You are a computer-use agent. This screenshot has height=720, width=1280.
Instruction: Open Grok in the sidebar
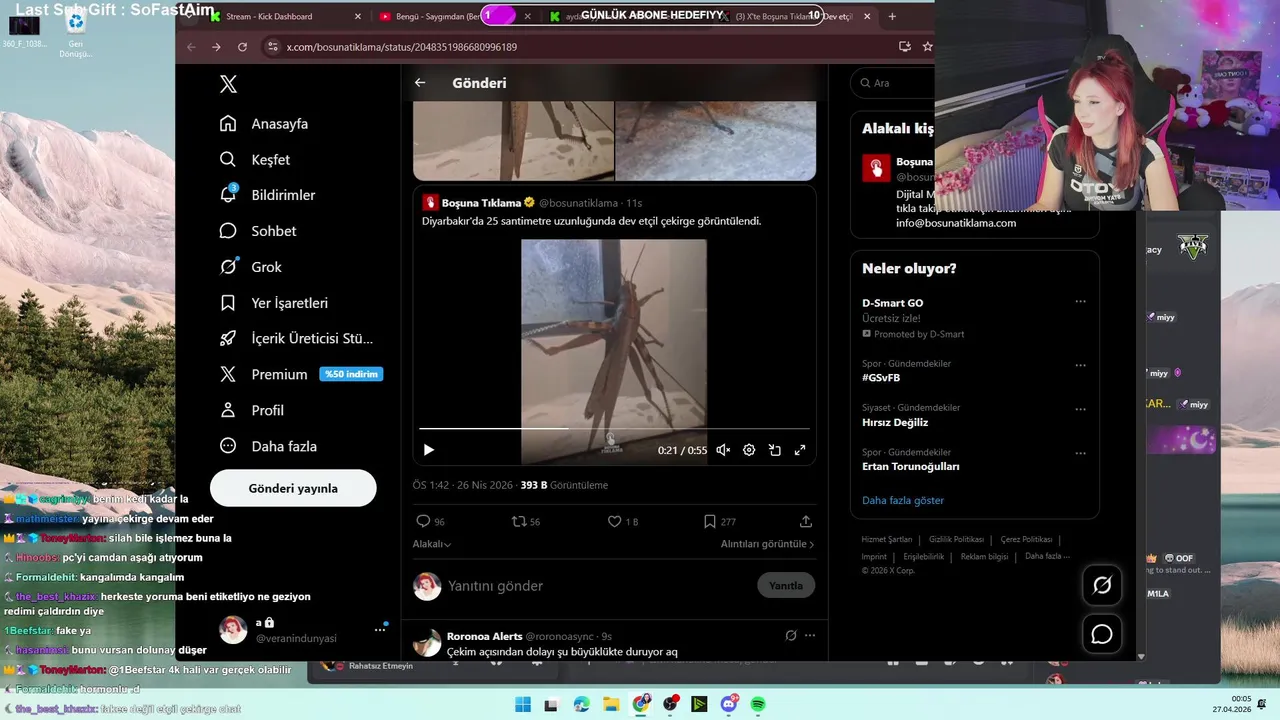click(251, 267)
